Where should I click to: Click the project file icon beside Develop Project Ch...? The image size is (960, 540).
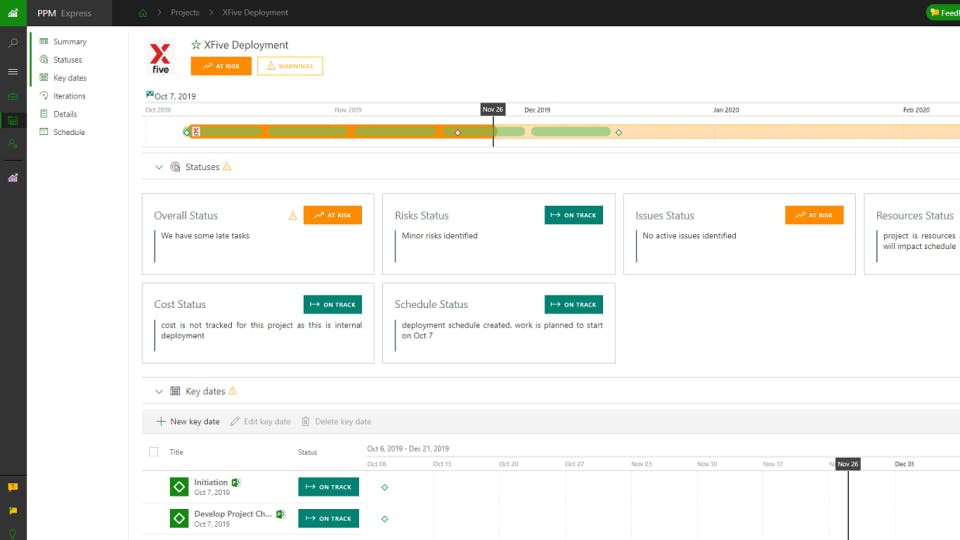pyautogui.click(x=280, y=514)
